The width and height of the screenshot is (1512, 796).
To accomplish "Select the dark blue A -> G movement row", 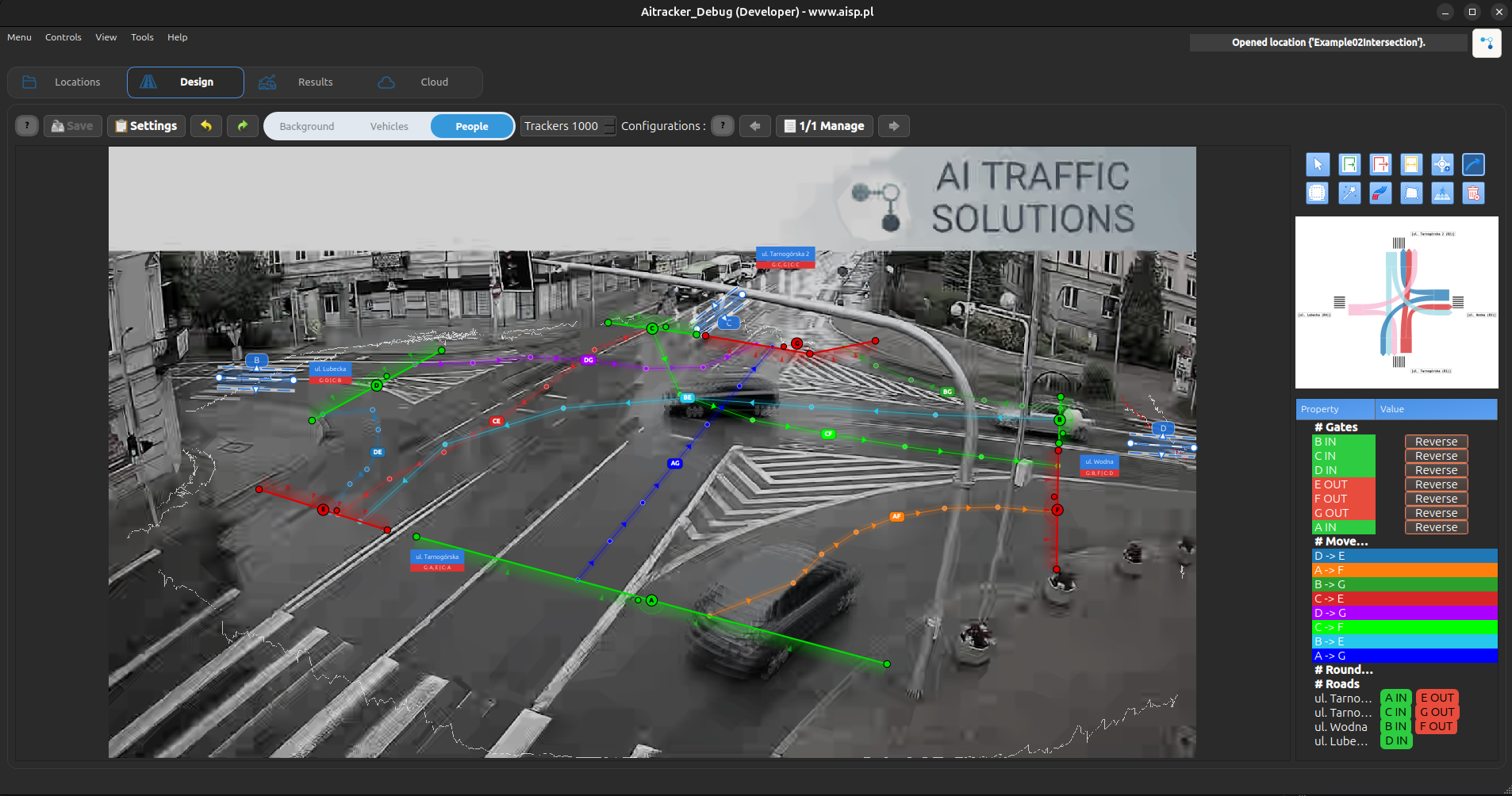I will 1404,656.
